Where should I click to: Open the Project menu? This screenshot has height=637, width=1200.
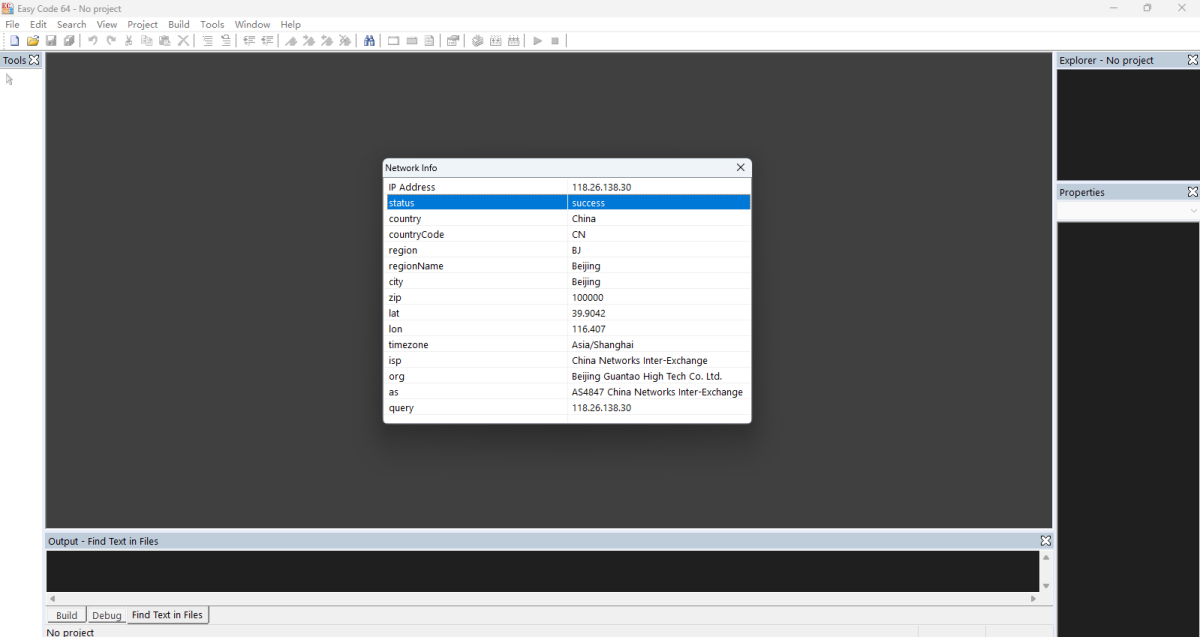142,24
